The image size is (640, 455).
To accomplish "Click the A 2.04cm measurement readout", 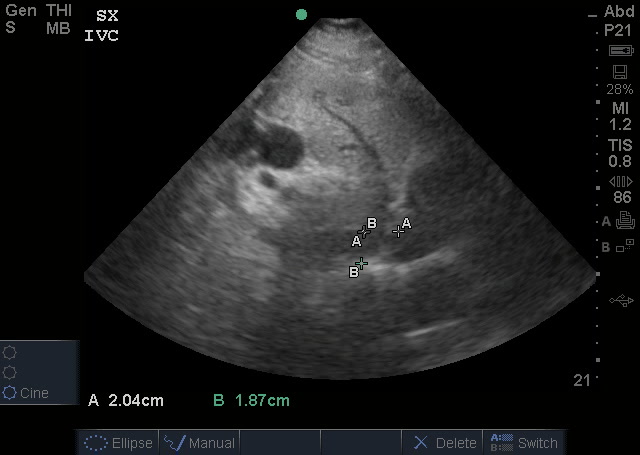I will click(x=127, y=401).
